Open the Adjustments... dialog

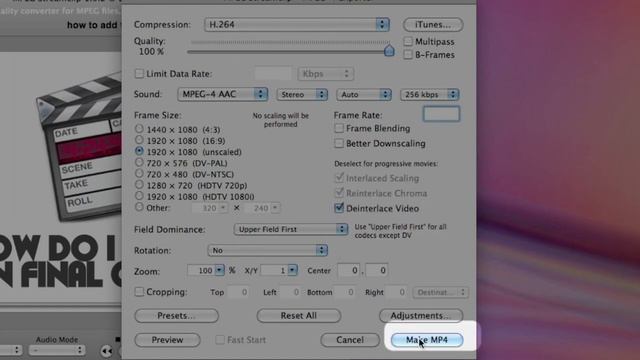point(421,316)
